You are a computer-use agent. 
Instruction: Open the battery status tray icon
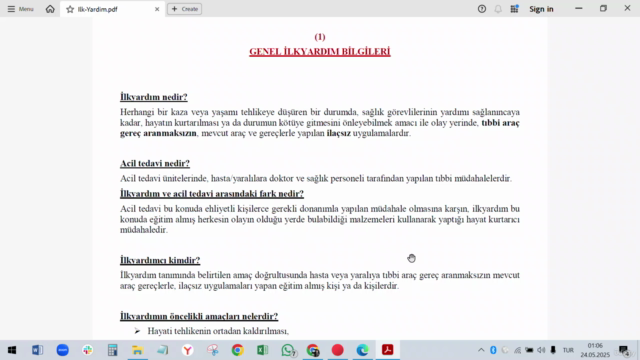pyautogui.click(x=529, y=350)
